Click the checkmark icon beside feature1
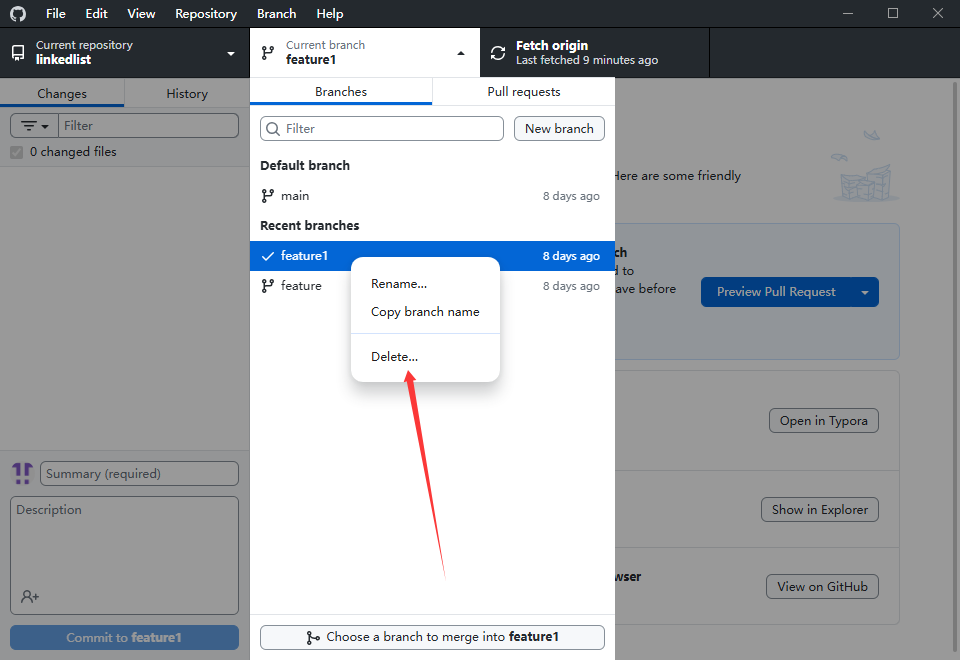960x660 pixels. pyautogui.click(x=267, y=256)
